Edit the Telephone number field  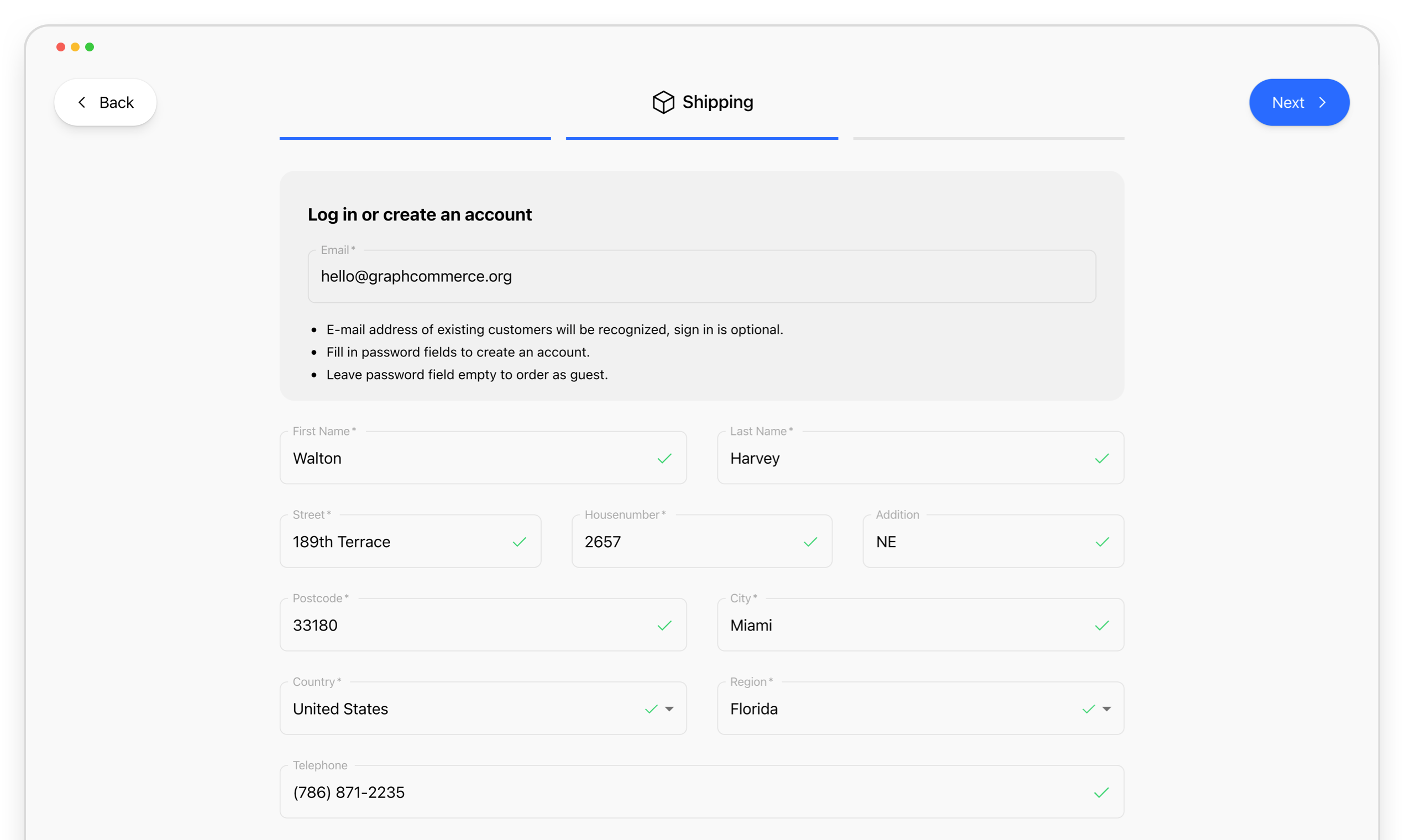pos(679,792)
